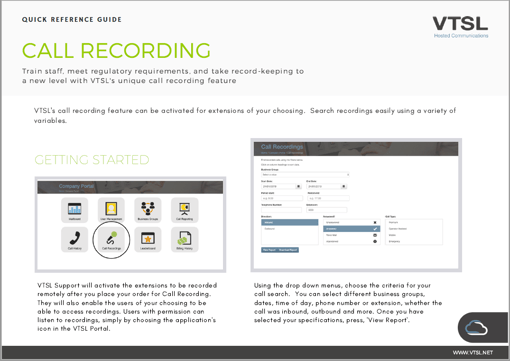Open the Dashboard icon in Company Portal
Screen dimensions: 510x361
74,210
